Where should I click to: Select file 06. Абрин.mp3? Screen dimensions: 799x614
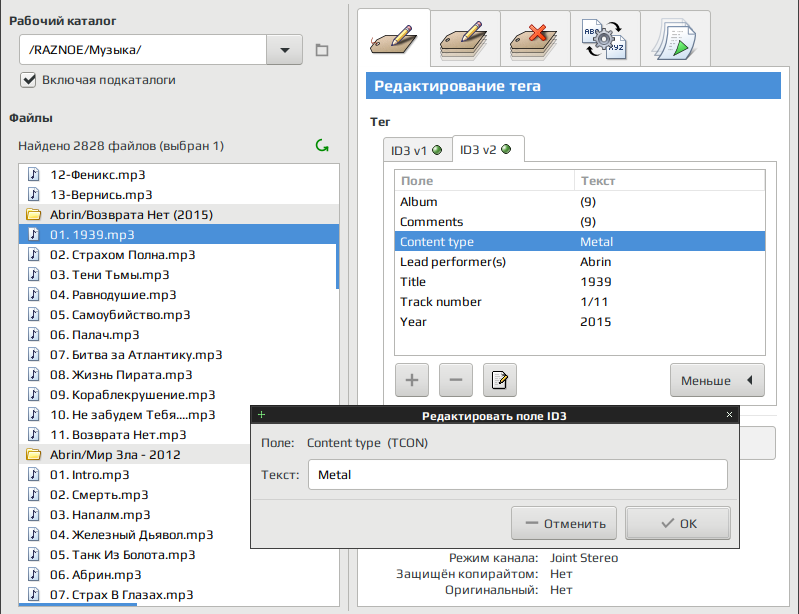(178, 575)
